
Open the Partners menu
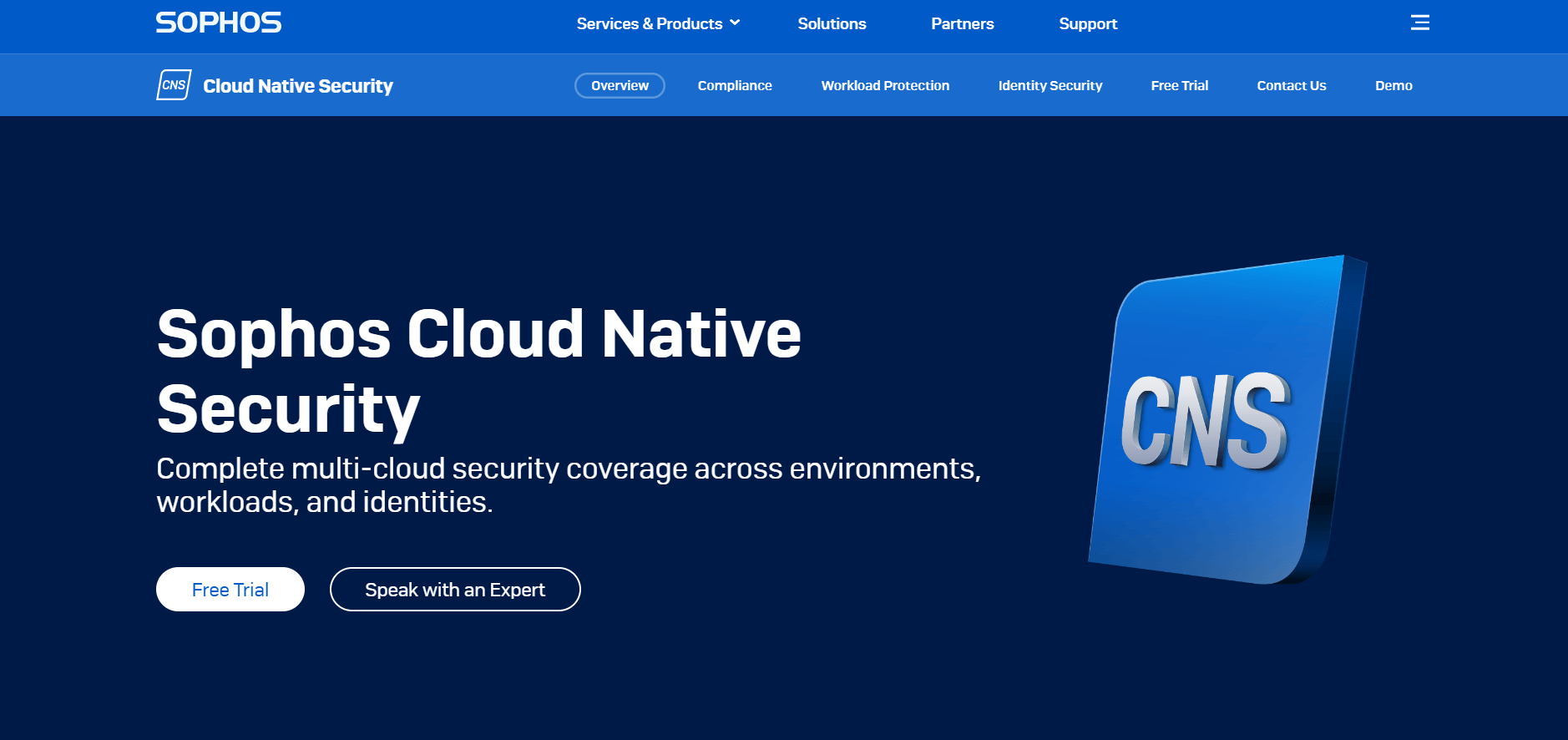[963, 23]
